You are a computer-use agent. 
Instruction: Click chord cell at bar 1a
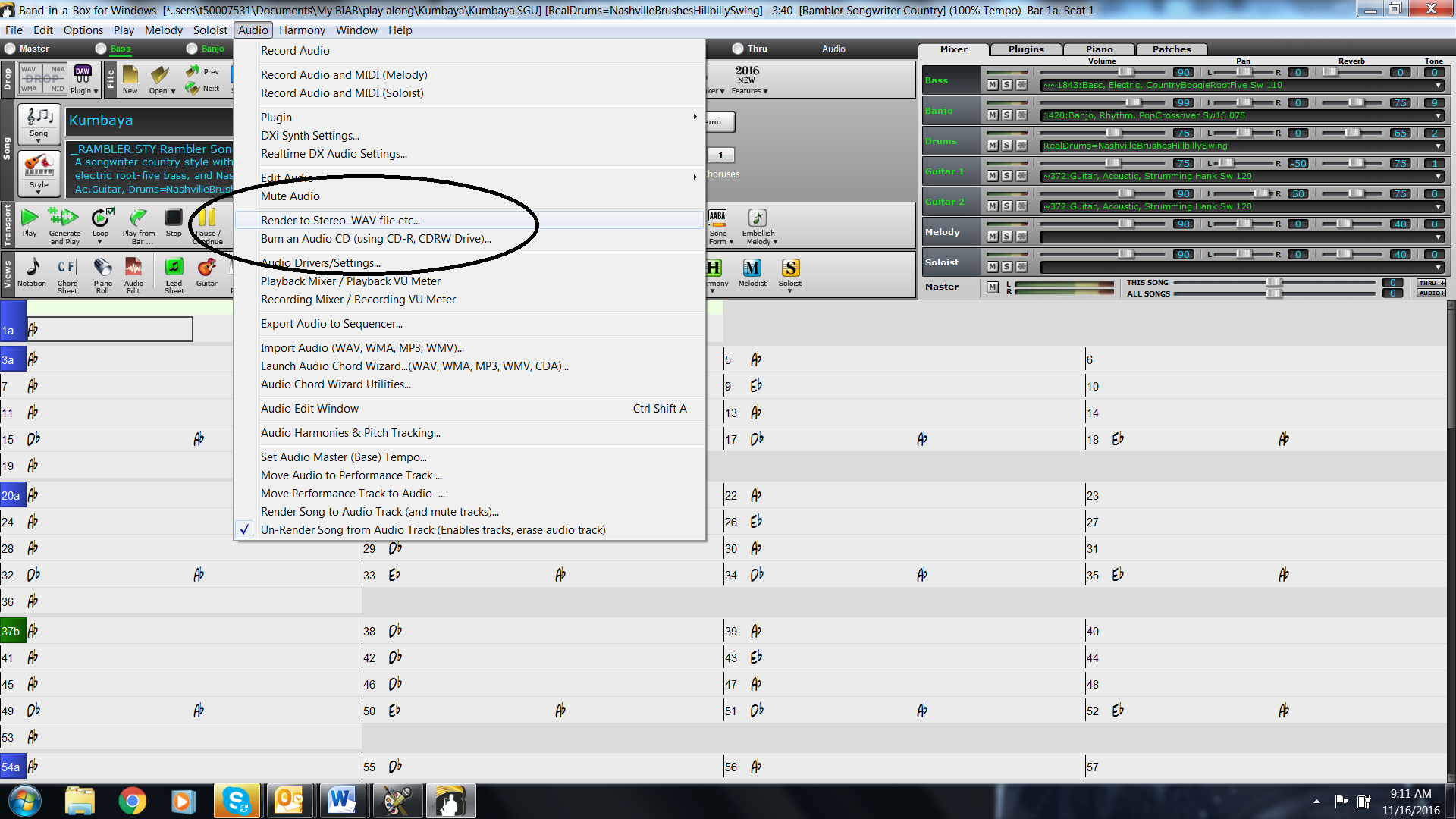click(x=110, y=329)
